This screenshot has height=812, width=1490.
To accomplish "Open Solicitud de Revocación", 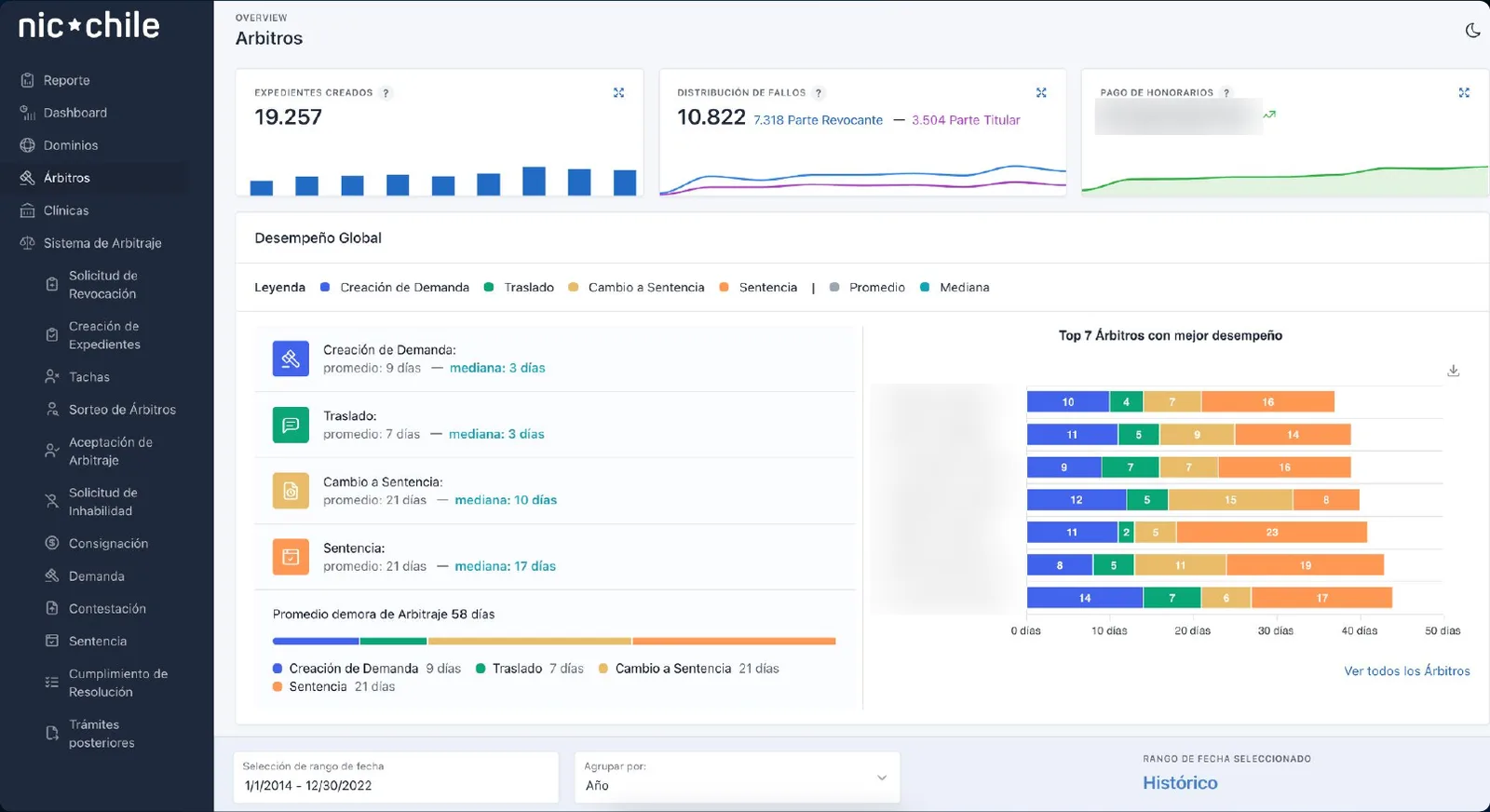I will (102, 285).
